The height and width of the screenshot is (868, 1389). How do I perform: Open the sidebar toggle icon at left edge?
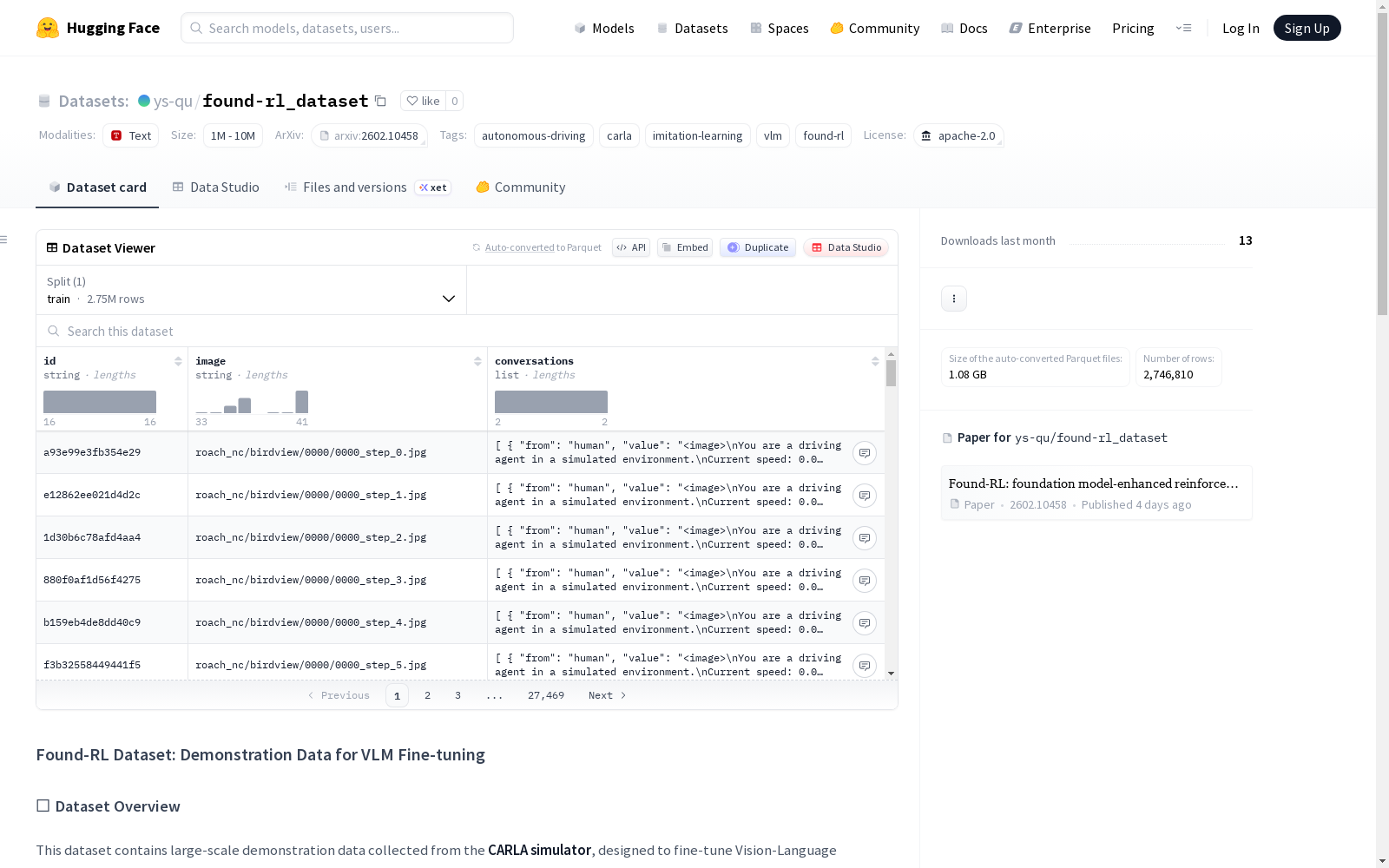pyautogui.click(x=4, y=240)
